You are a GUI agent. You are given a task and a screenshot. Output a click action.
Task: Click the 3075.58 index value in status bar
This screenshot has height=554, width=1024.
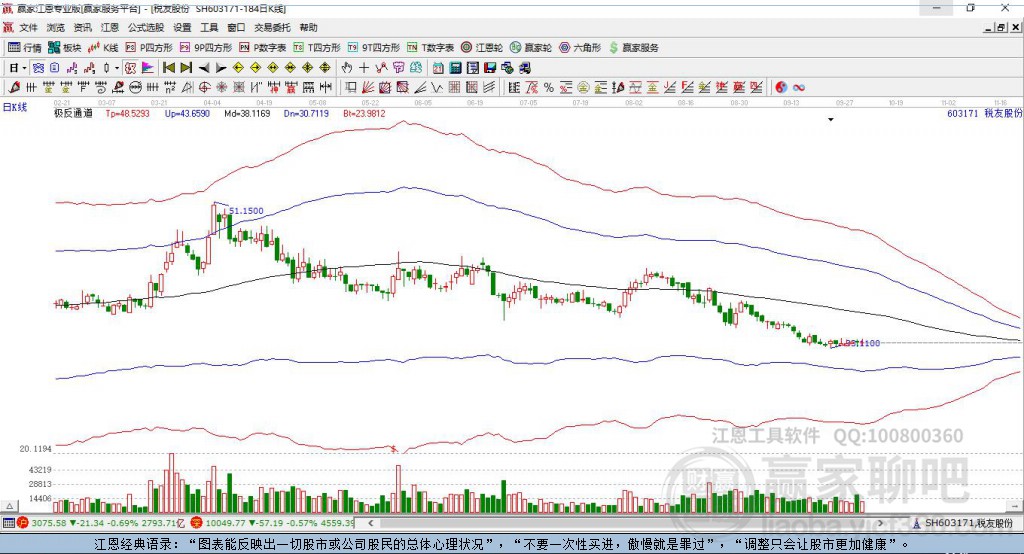point(48,523)
